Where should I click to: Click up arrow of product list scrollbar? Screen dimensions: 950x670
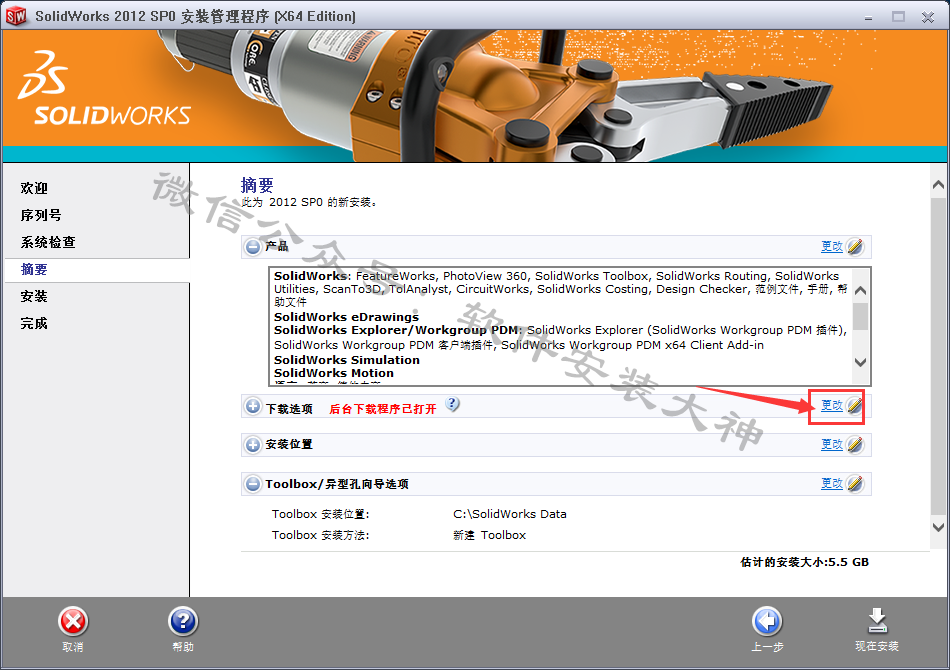click(860, 291)
